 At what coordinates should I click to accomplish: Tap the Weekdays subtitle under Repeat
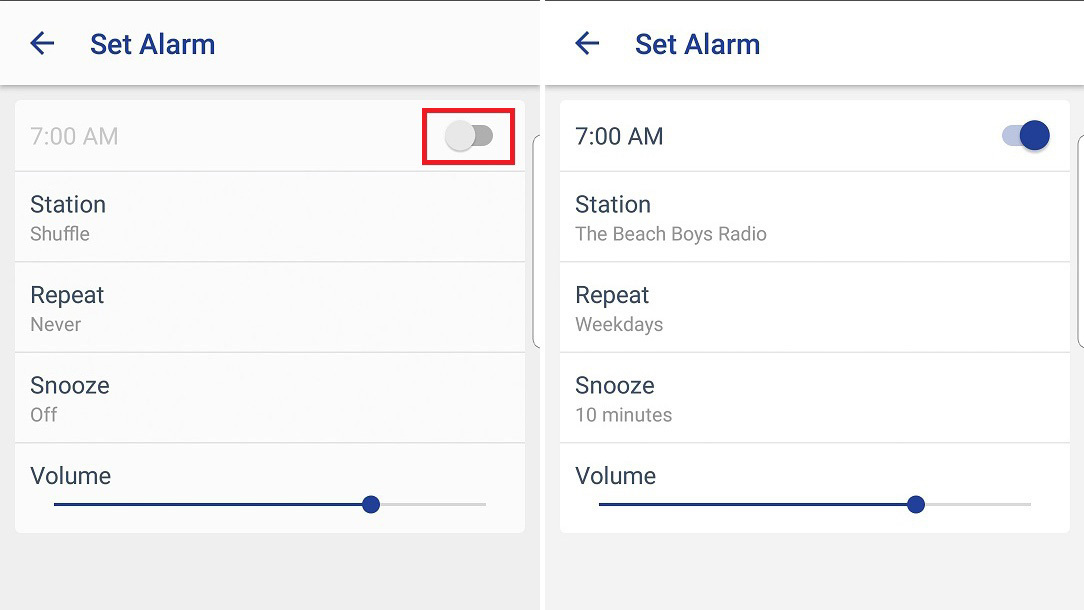(x=619, y=324)
